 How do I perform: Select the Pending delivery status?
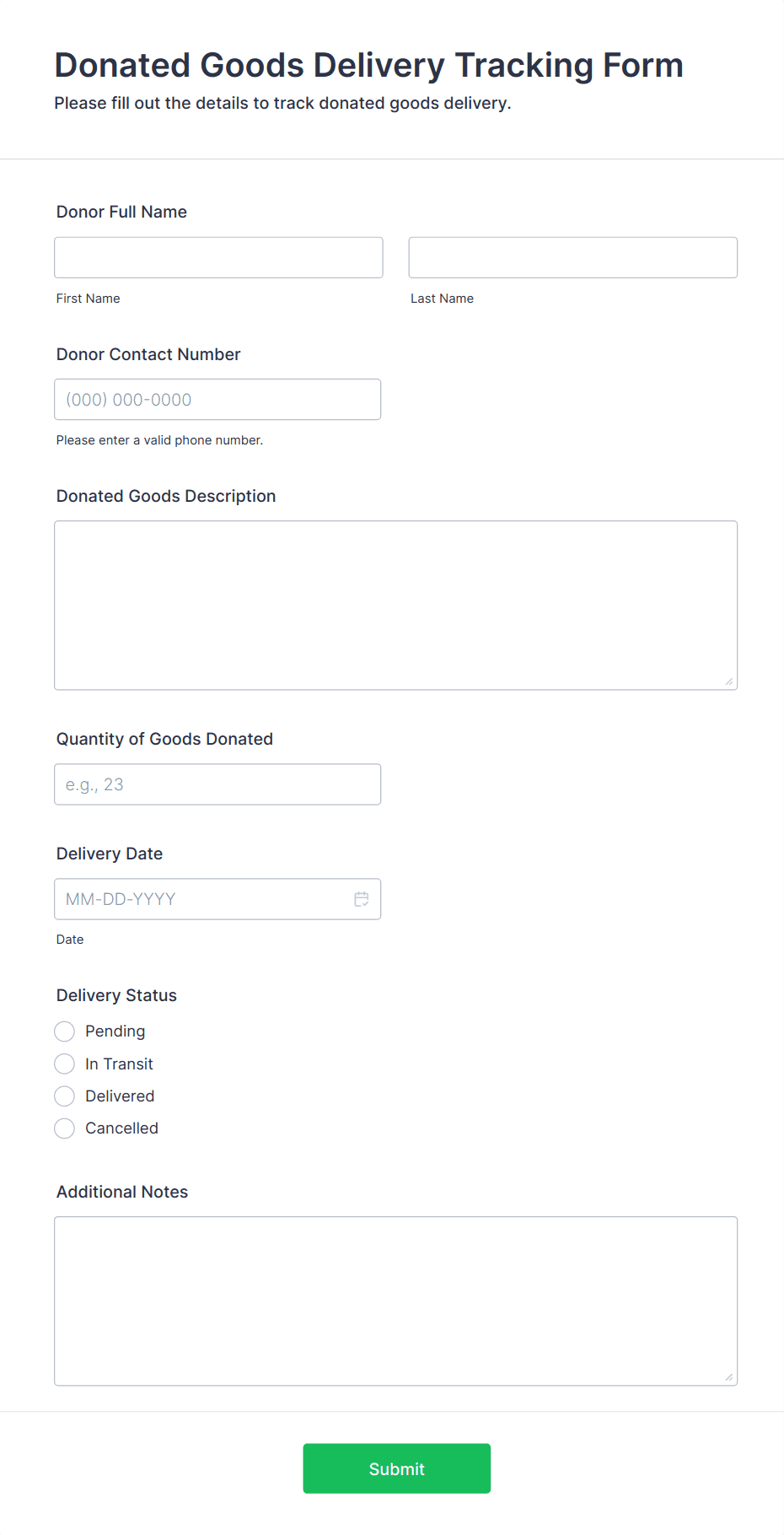64,1031
